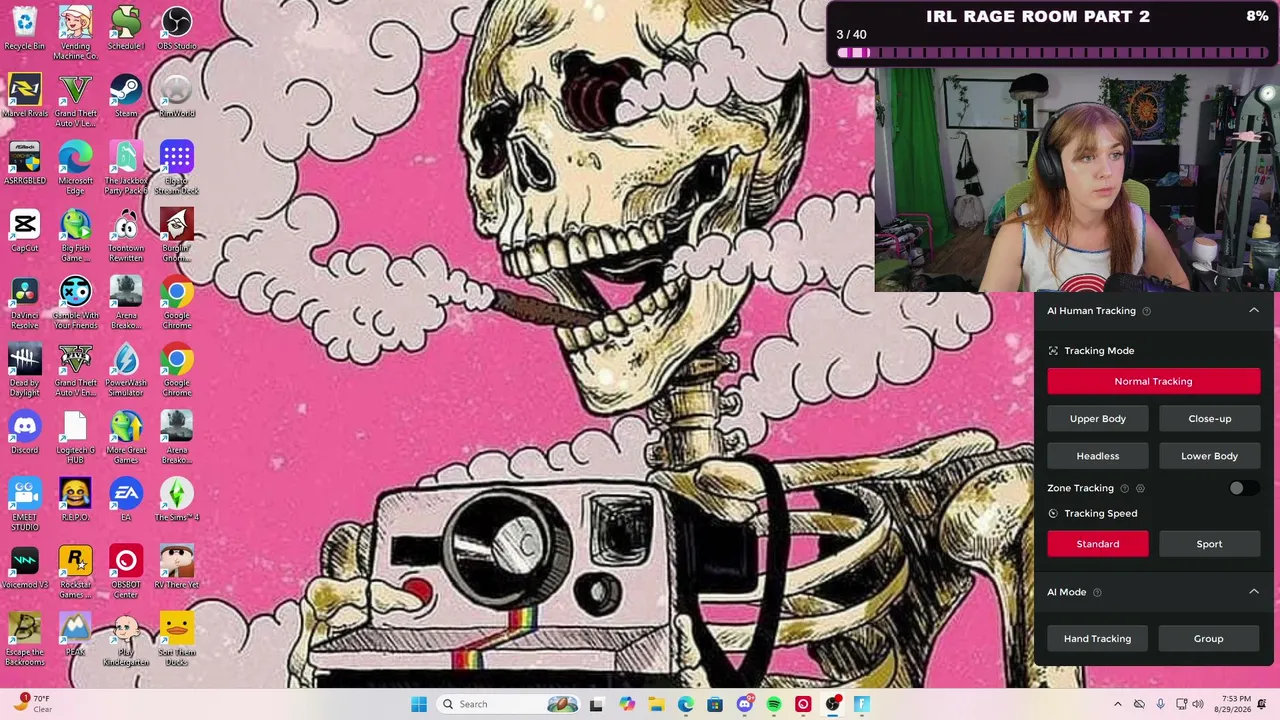Select The Jackbox Party Pack desktop icon
1280x720 pixels.
(x=126, y=167)
